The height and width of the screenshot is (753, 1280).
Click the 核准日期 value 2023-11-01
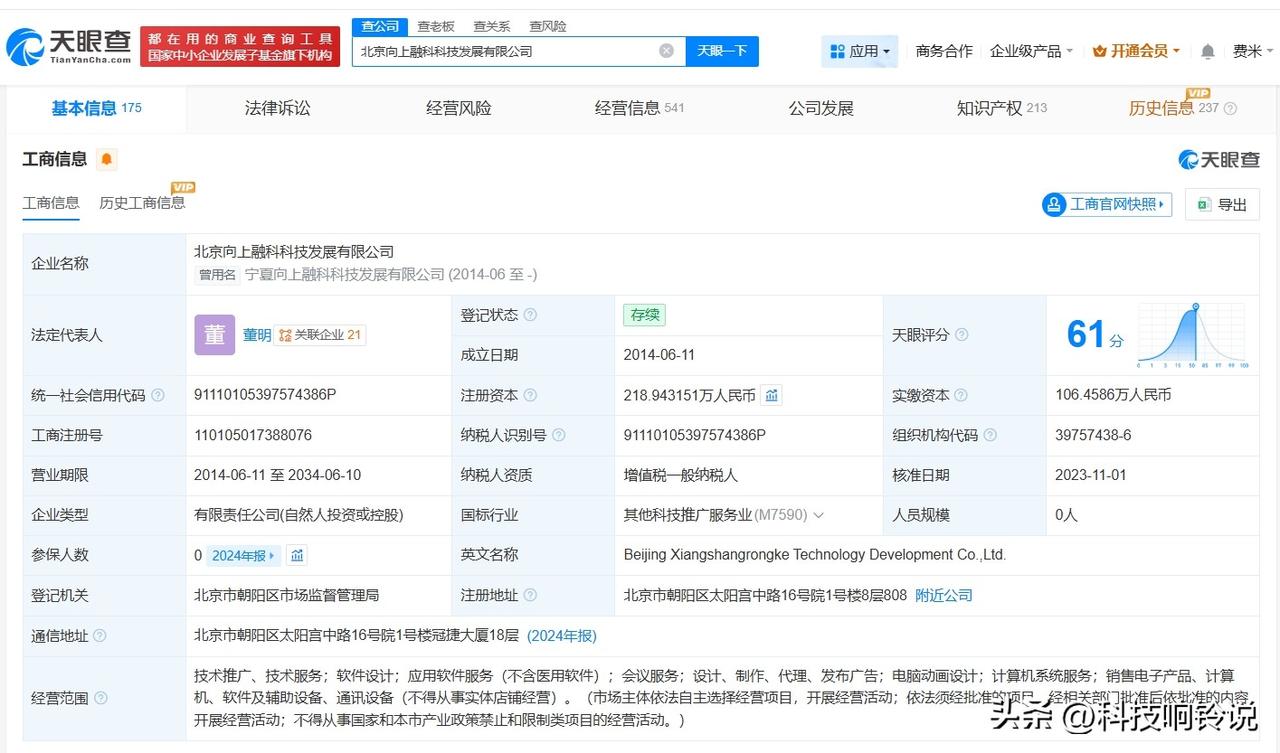[1091, 475]
